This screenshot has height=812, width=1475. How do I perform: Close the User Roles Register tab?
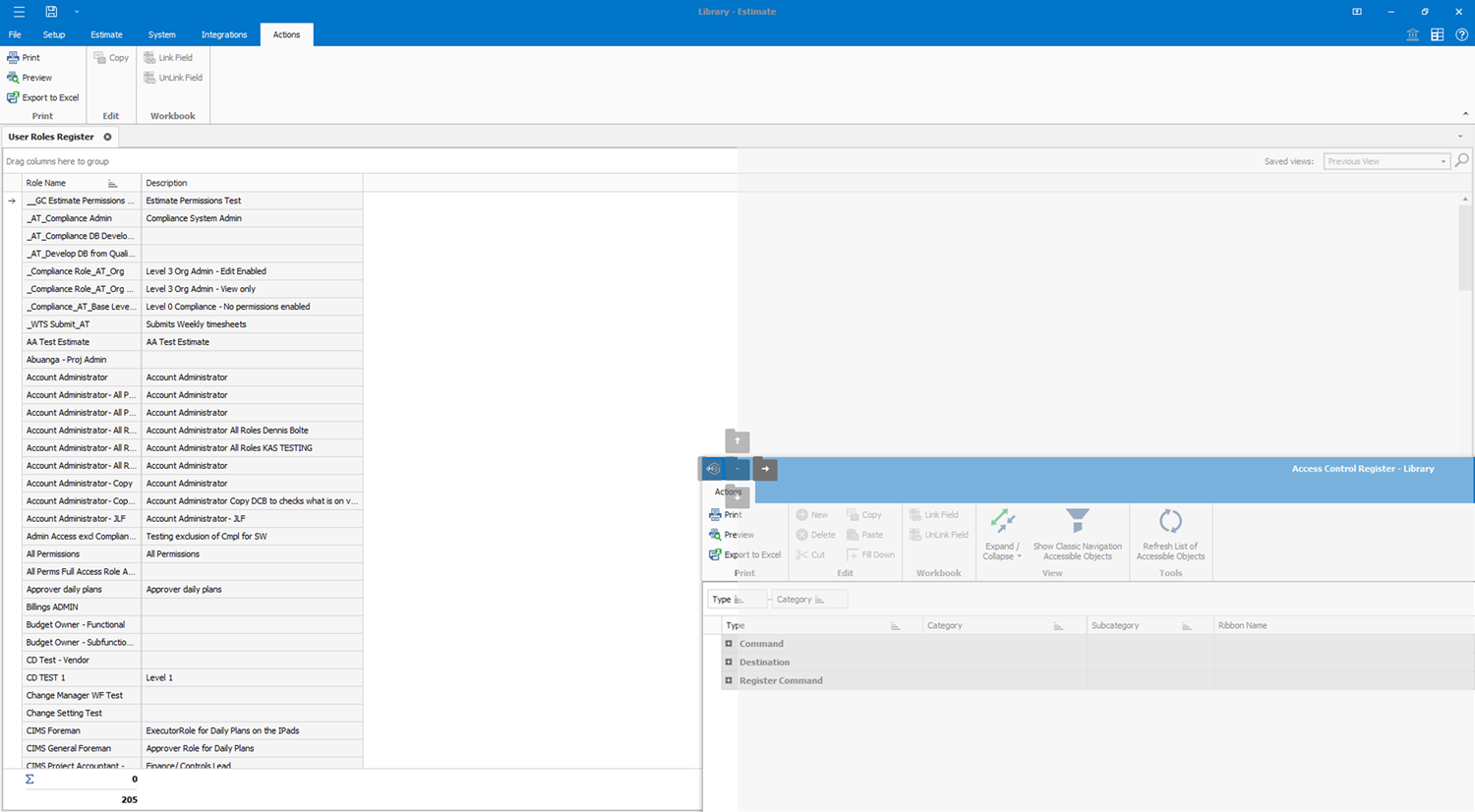click(108, 137)
